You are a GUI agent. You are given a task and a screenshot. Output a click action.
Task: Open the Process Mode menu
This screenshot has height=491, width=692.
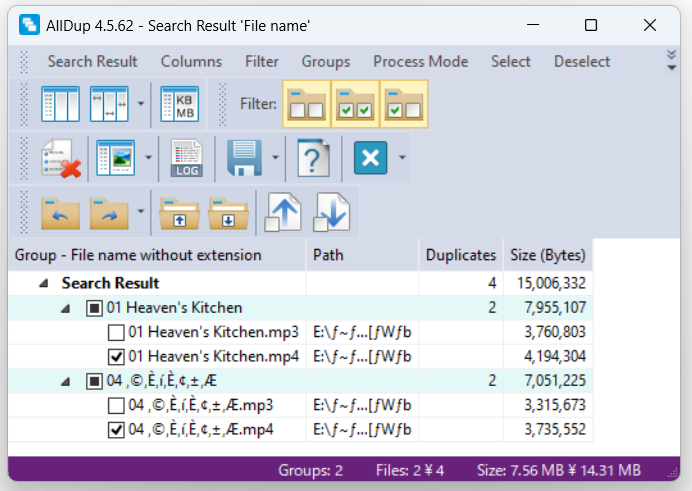point(421,62)
